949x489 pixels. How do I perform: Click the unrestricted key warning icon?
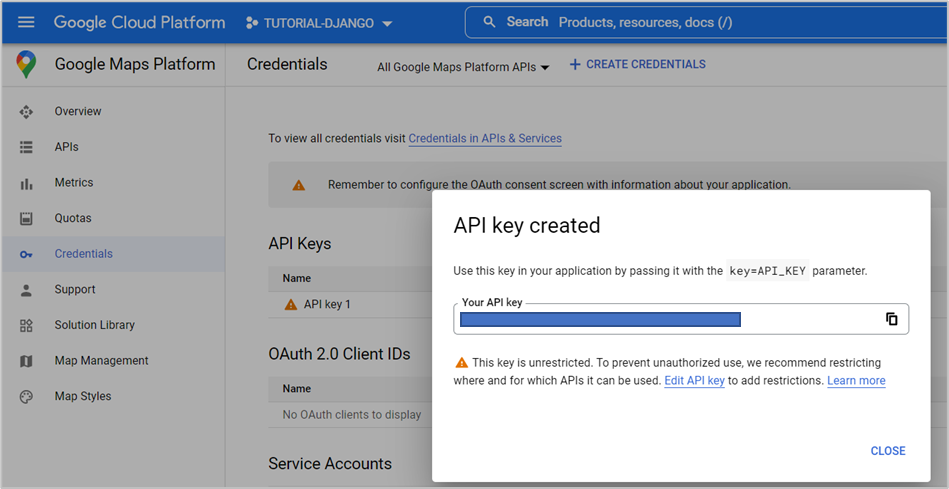[x=462, y=363]
